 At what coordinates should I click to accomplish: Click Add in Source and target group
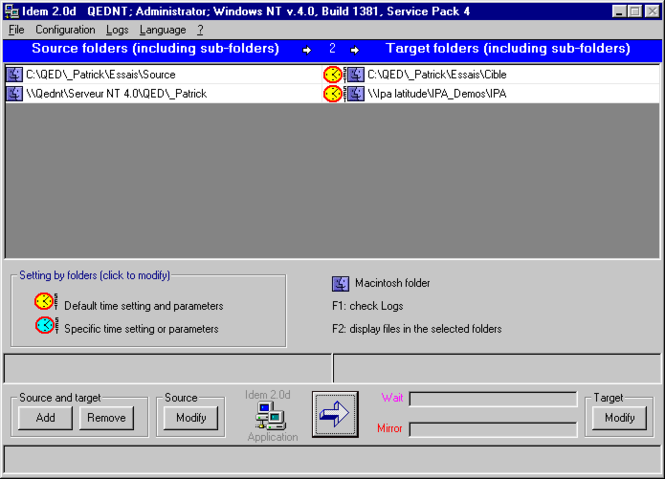(x=45, y=418)
